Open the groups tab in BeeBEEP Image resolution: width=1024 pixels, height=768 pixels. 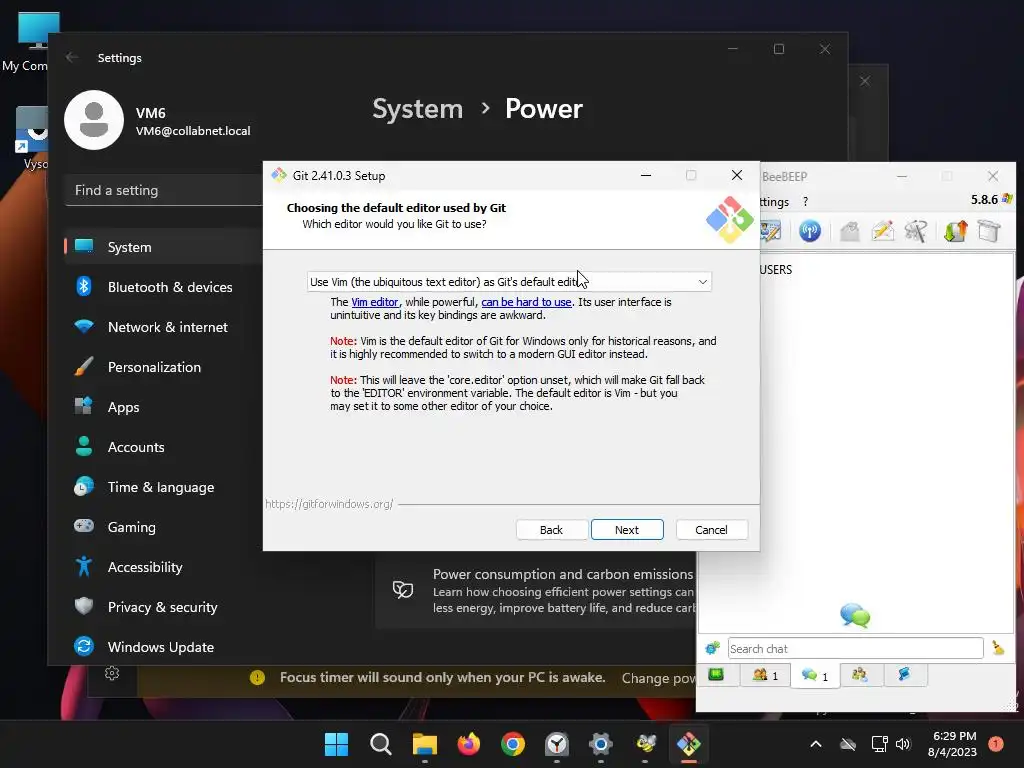[x=860, y=675]
